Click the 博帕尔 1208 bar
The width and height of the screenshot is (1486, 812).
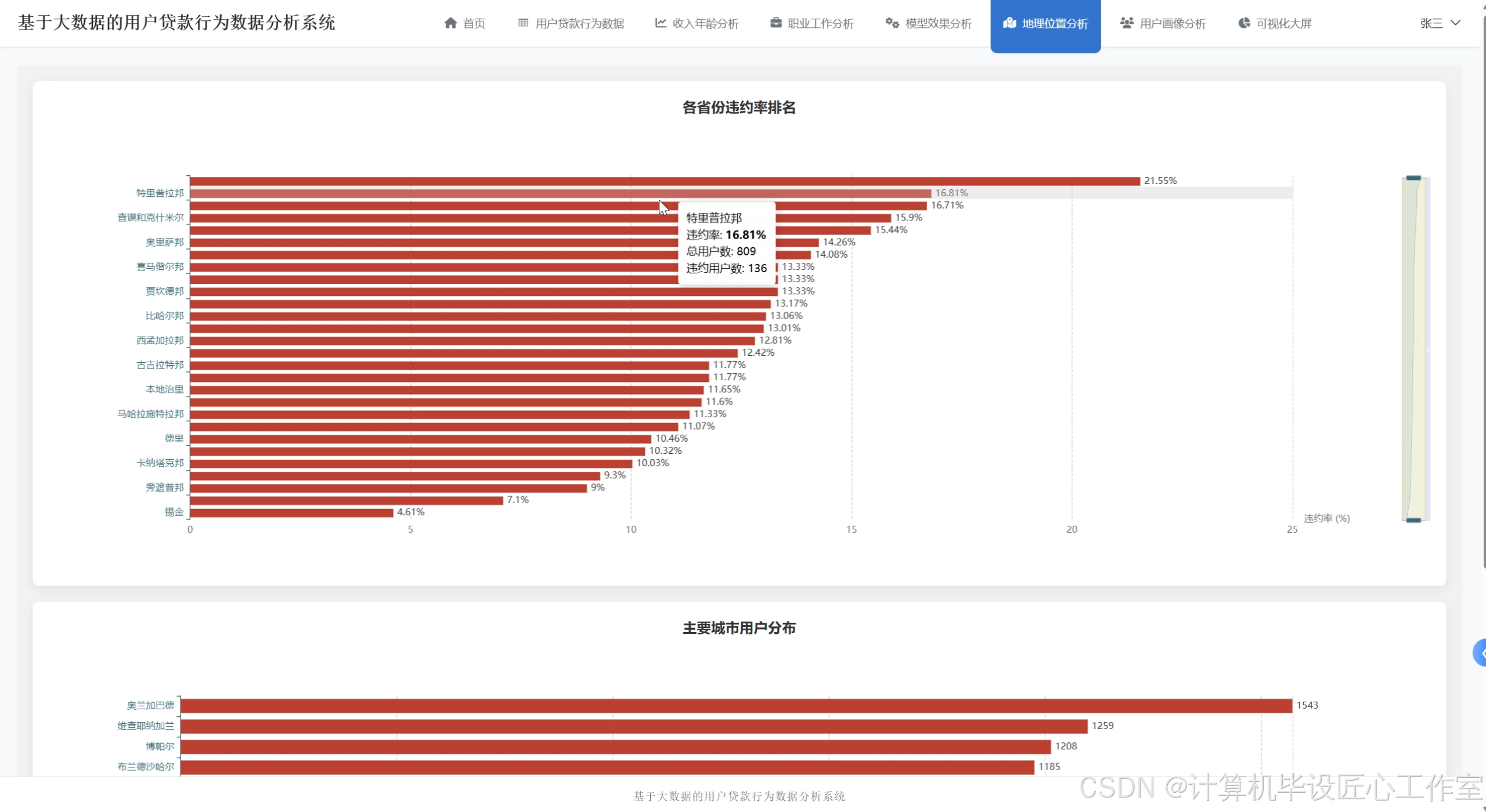tap(616, 746)
